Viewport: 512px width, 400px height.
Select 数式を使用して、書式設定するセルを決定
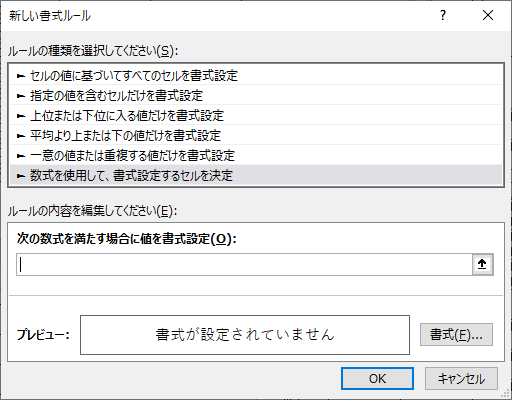click(256, 175)
